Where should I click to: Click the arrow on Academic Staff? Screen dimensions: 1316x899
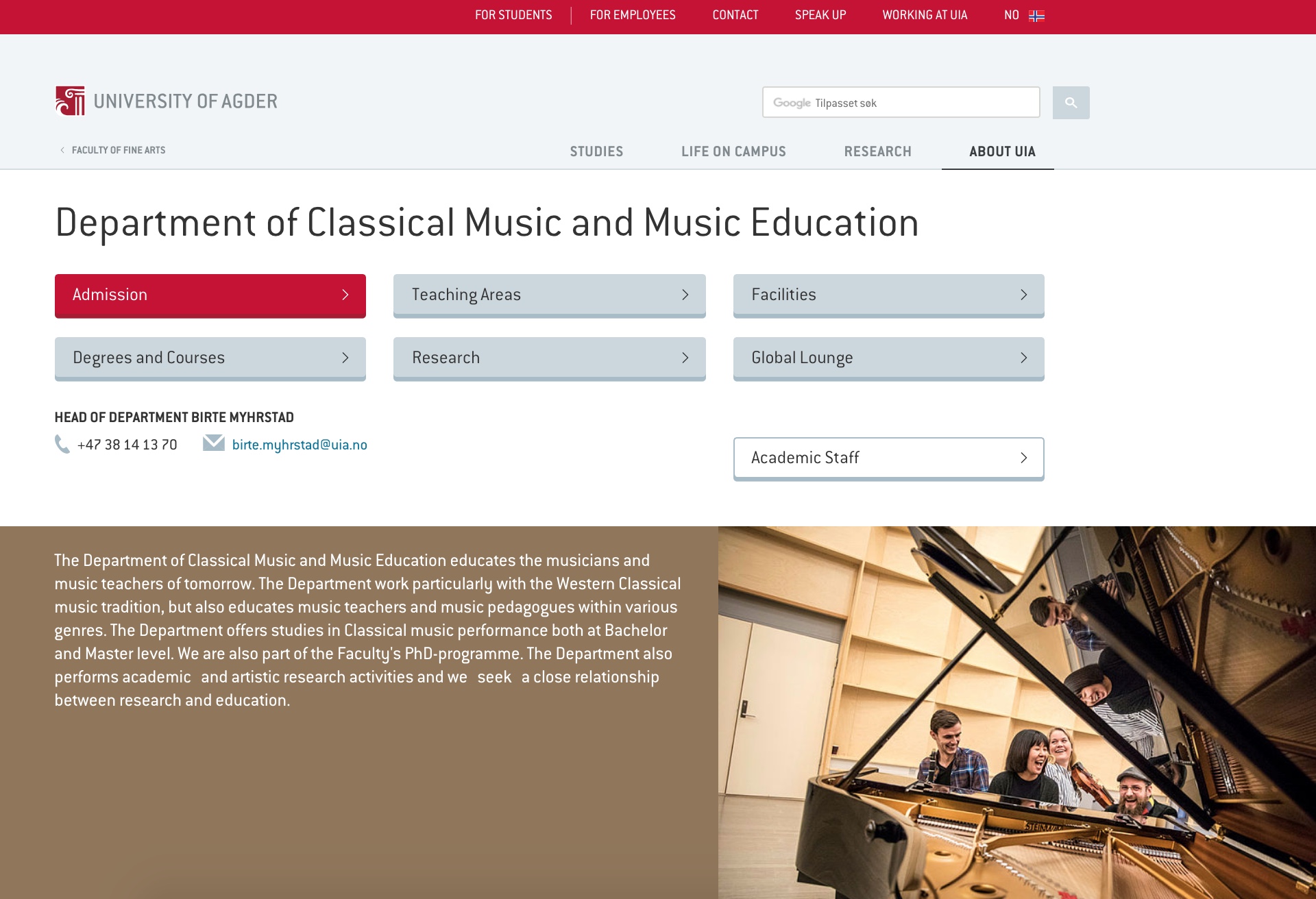[x=1023, y=458]
